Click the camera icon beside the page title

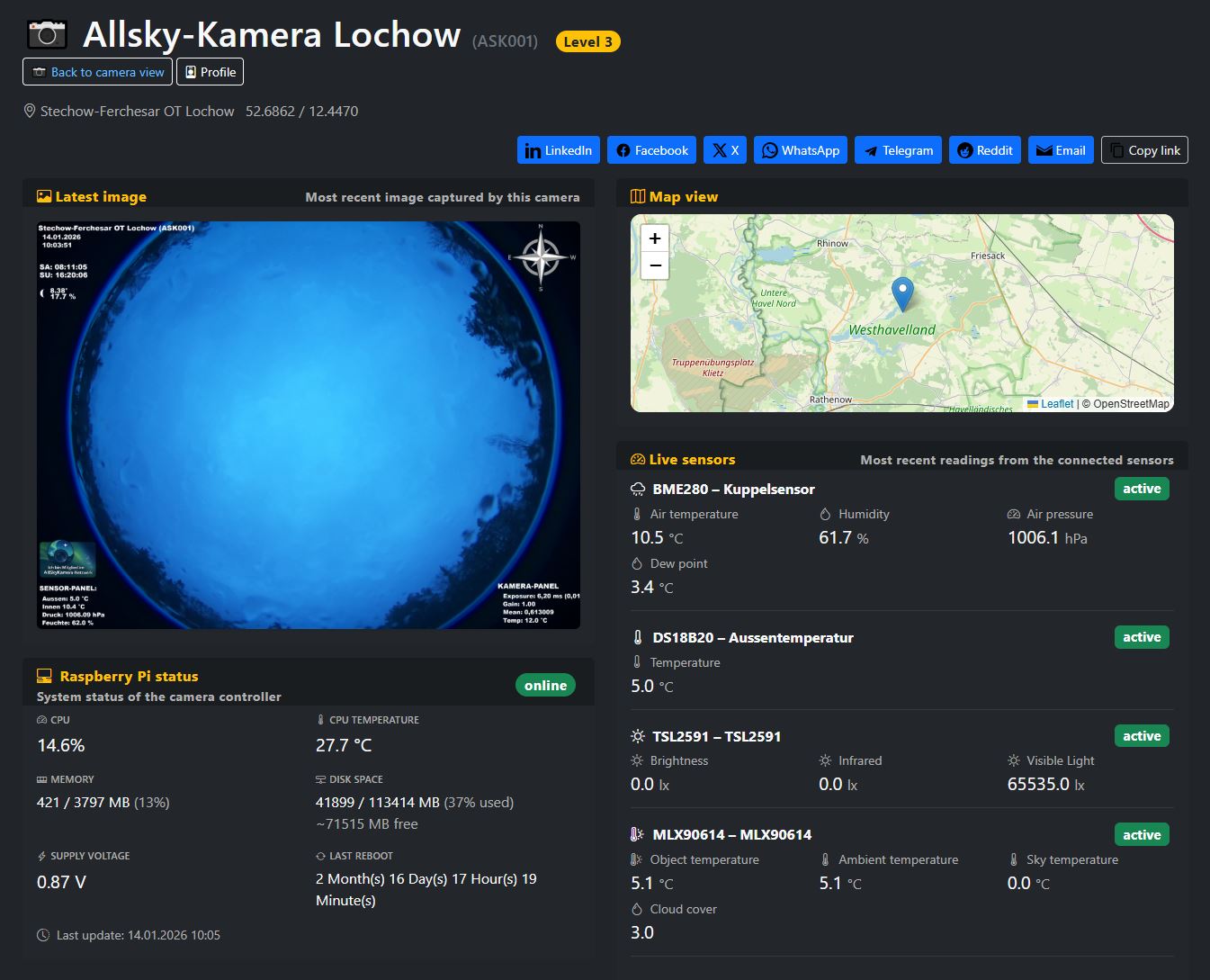click(47, 34)
